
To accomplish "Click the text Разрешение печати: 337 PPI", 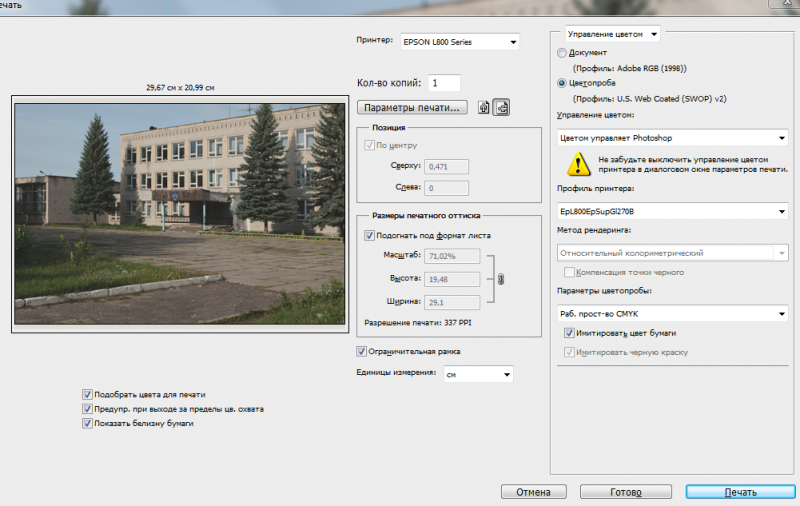I will [x=418, y=323].
